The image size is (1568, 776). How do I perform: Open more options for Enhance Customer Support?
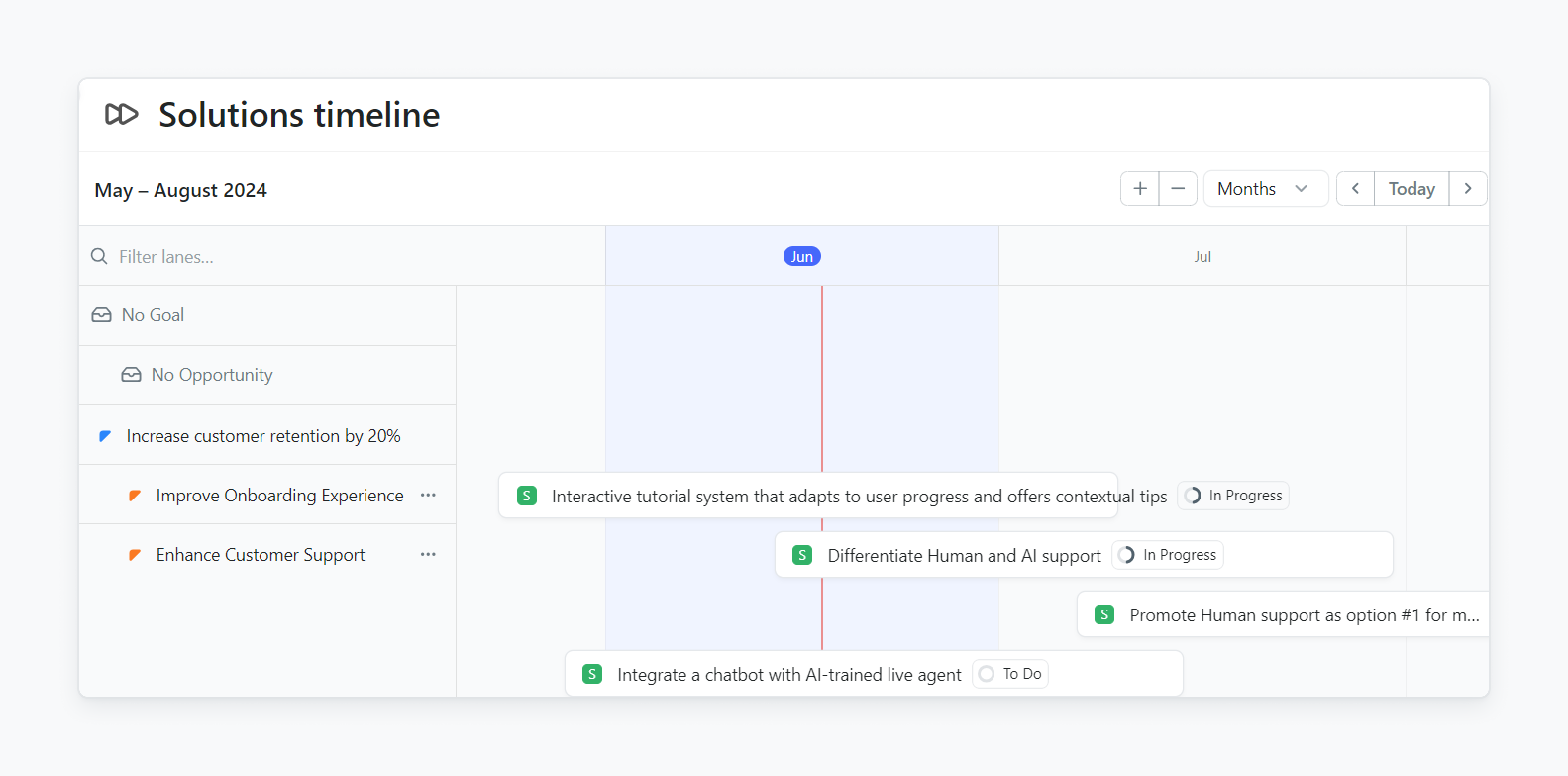coord(428,555)
